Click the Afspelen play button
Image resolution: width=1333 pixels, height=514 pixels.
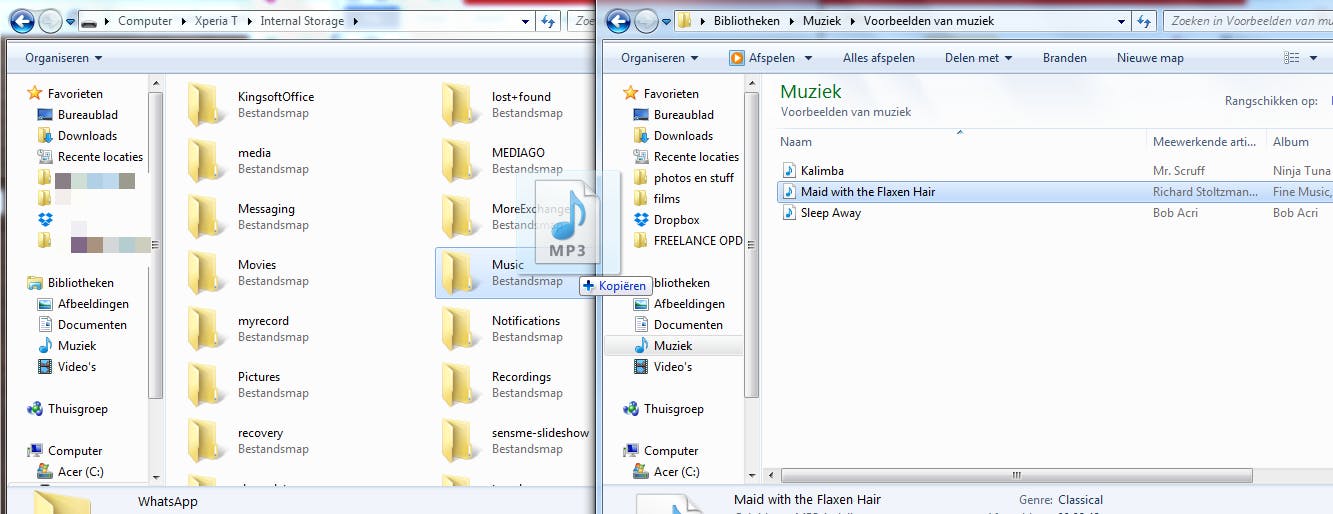[762, 58]
